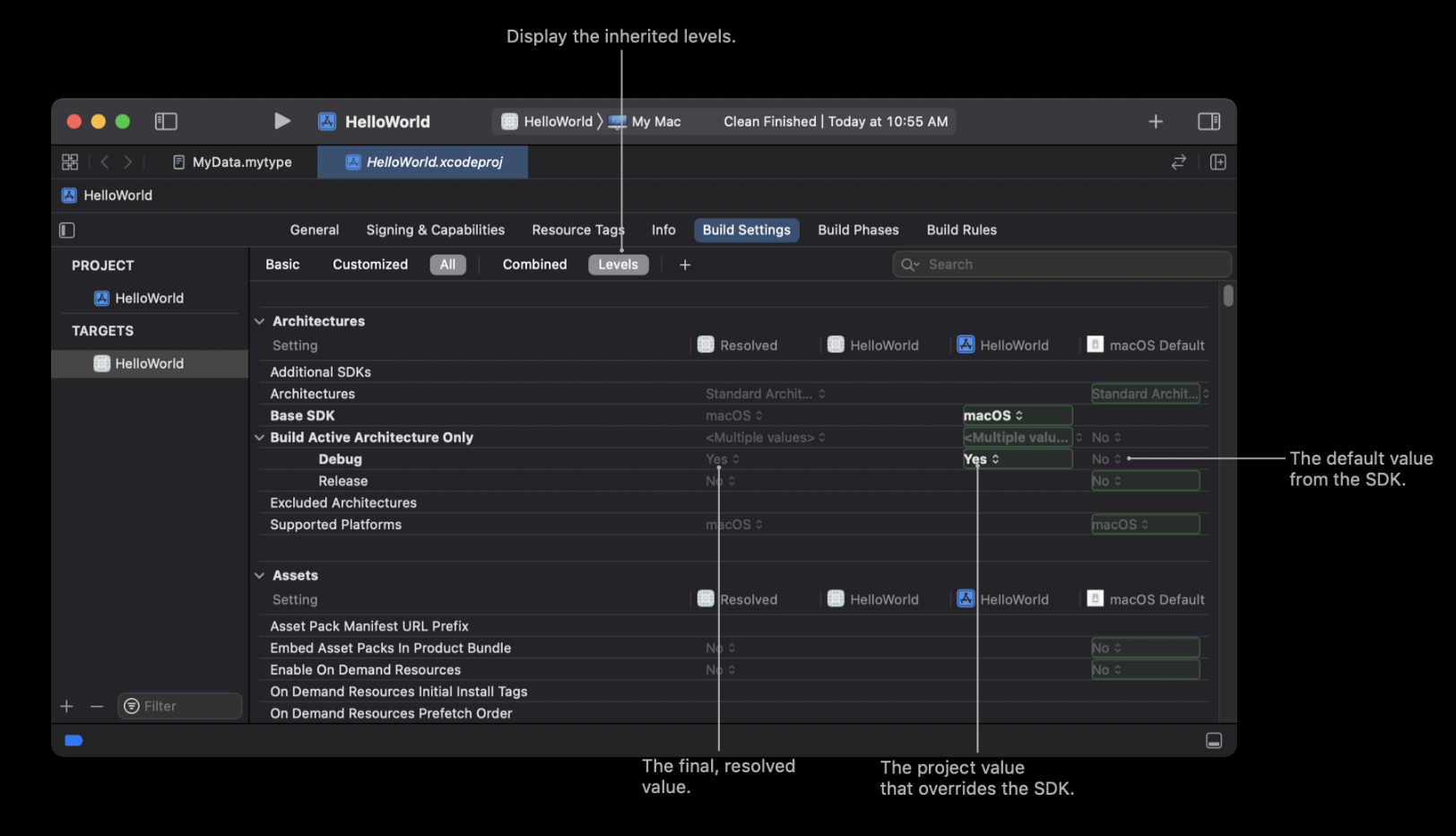Open the Debug Yes project-level popup
Image resolution: width=1456 pixels, height=836 pixels.
[1017, 458]
